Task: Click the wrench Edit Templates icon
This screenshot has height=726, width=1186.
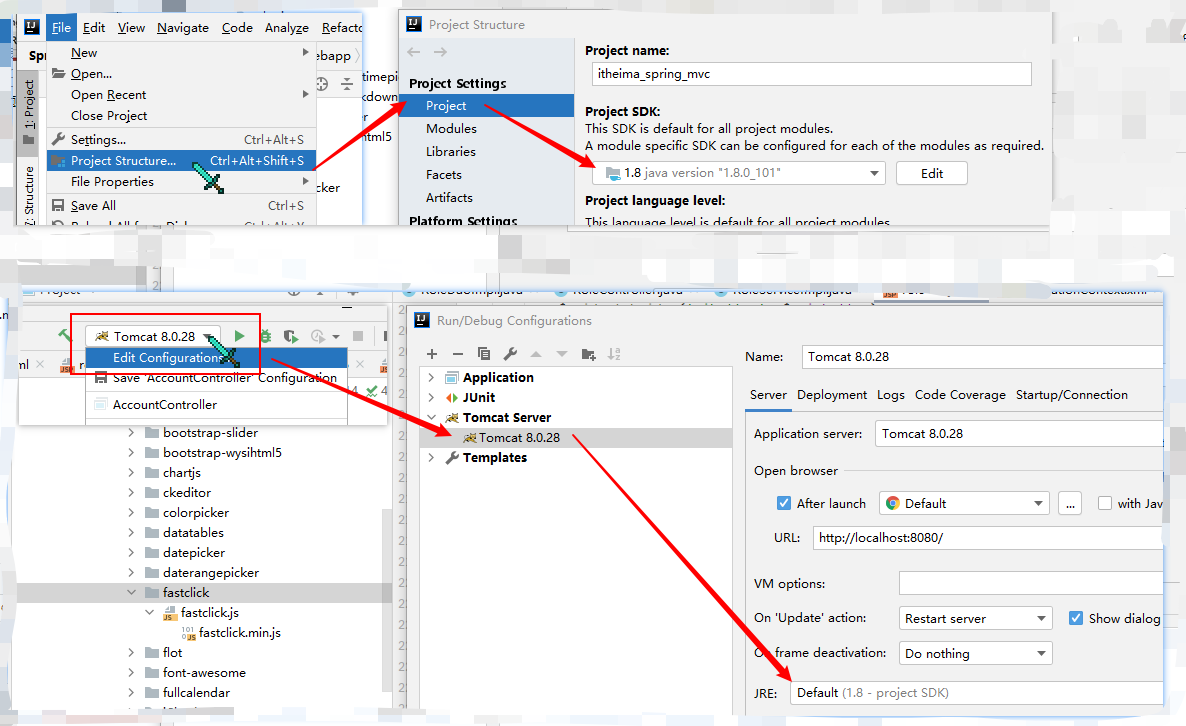Action: pyautogui.click(x=510, y=354)
